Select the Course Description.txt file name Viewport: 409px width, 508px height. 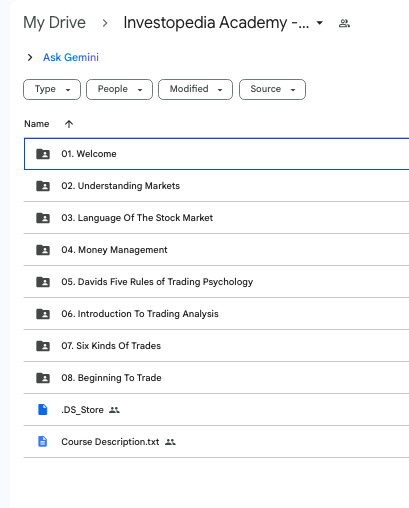pyautogui.click(x=110, y=442)
